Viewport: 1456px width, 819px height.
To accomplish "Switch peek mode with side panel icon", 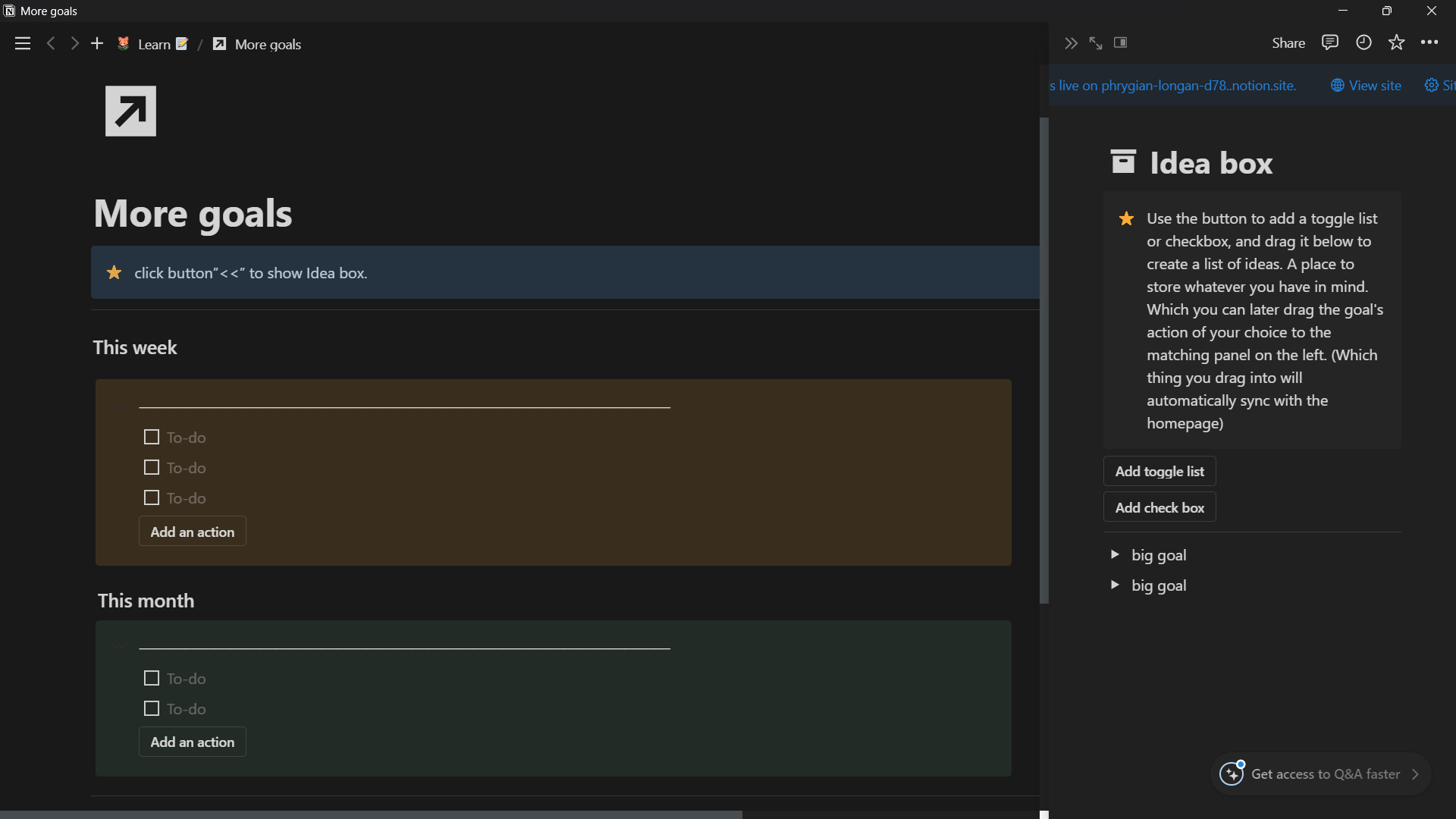I will pyautogui.click(x=1121, y=42).
